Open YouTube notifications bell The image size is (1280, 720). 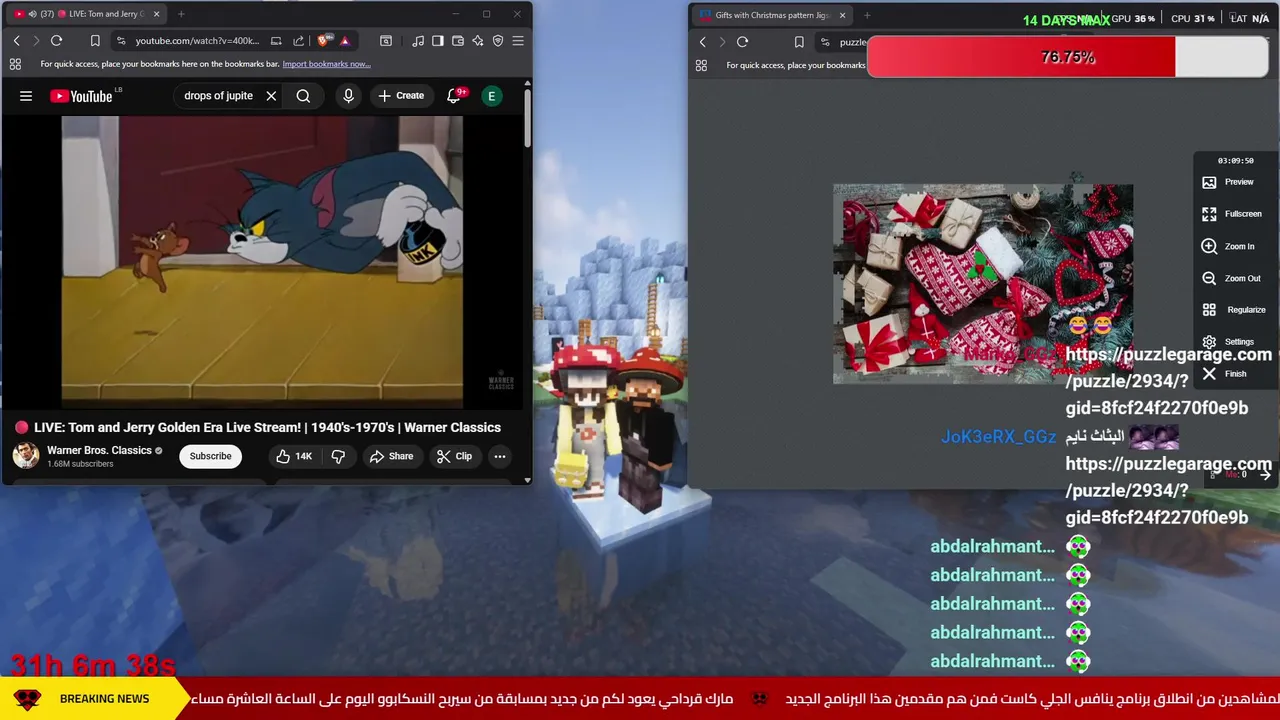454,96
